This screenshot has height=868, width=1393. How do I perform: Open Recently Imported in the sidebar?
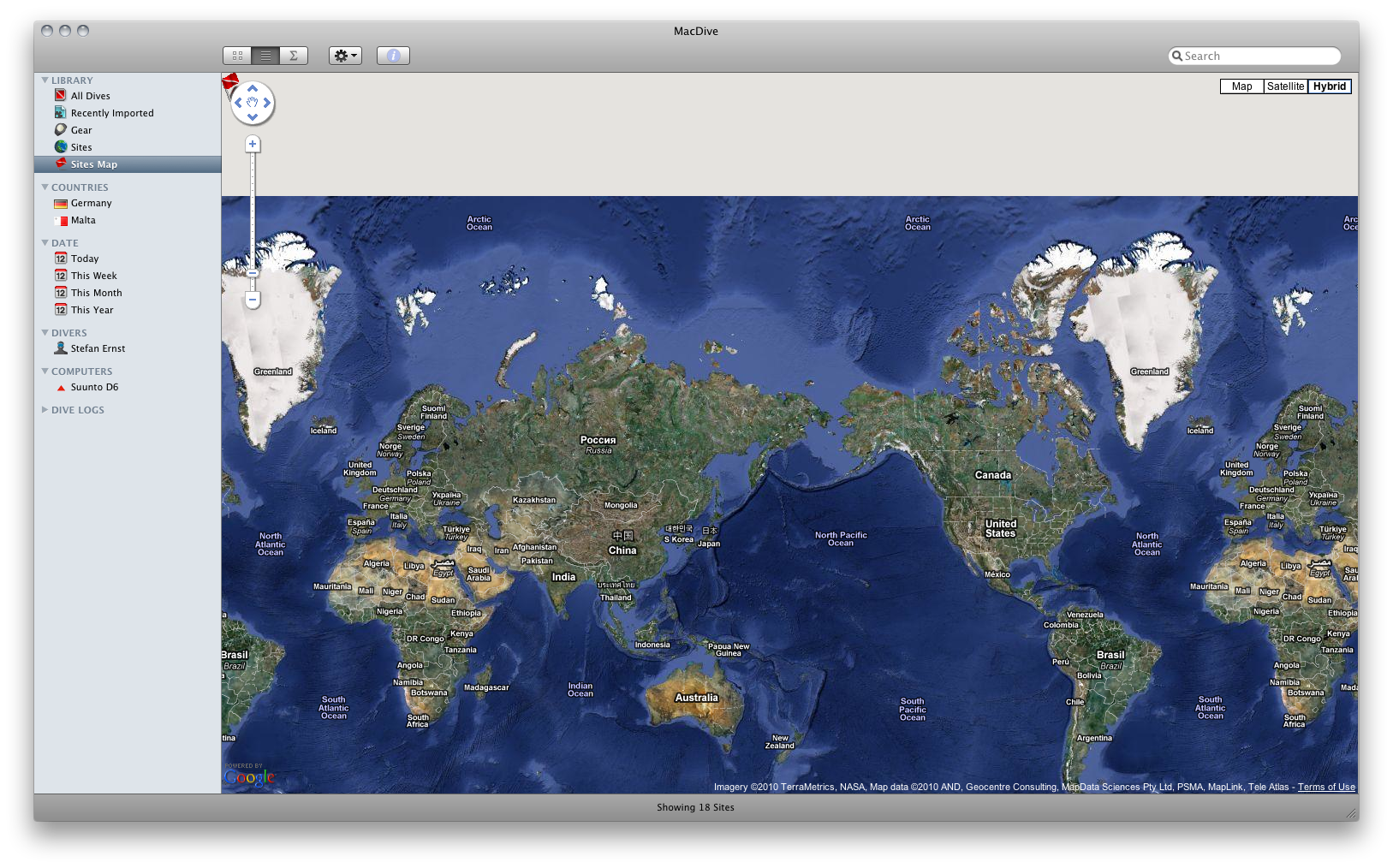(x=111, y=113)
